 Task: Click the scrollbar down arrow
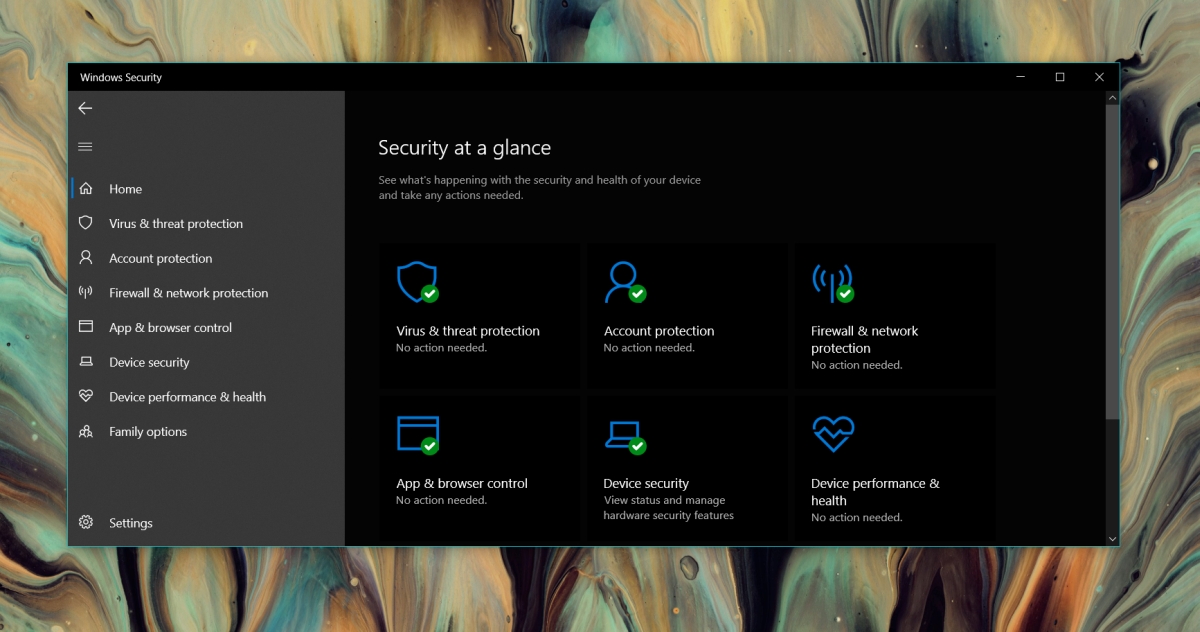1112,538
